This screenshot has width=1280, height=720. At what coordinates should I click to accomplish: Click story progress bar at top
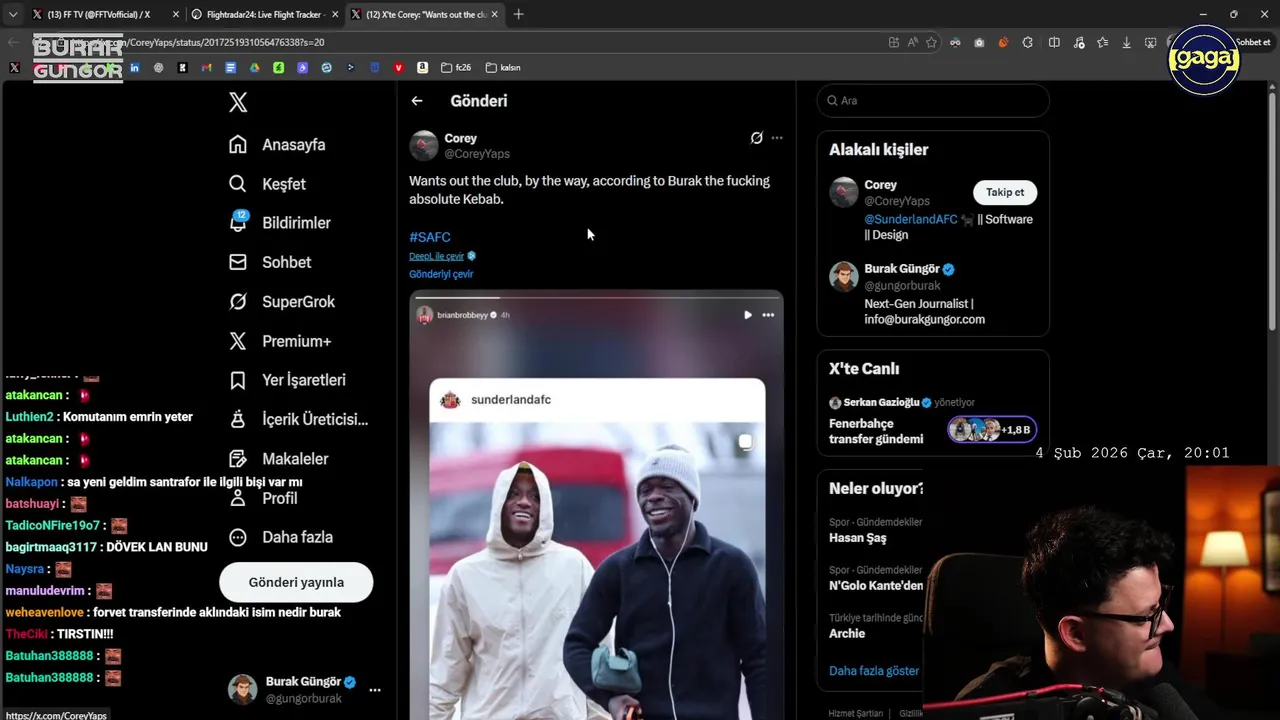click(596, 298)
